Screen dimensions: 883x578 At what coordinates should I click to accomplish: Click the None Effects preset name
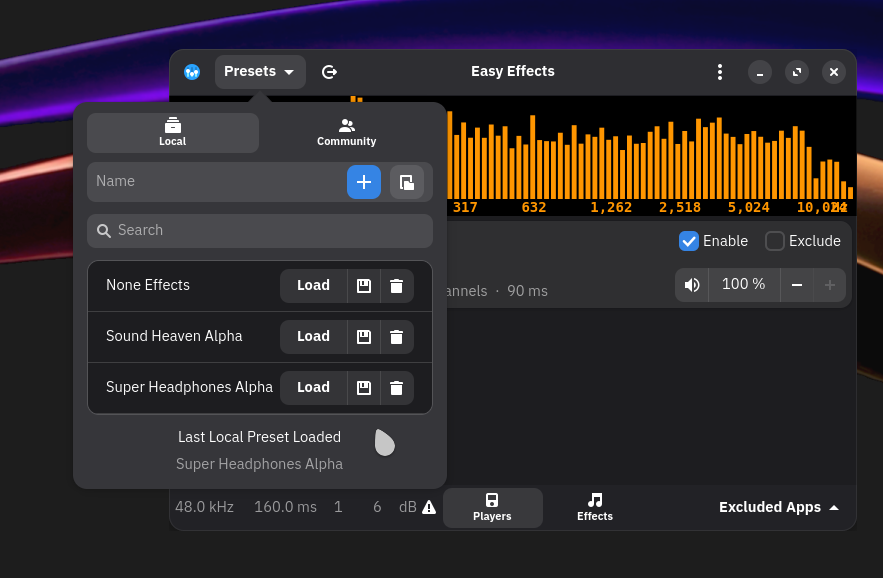[x=148, y=285]
